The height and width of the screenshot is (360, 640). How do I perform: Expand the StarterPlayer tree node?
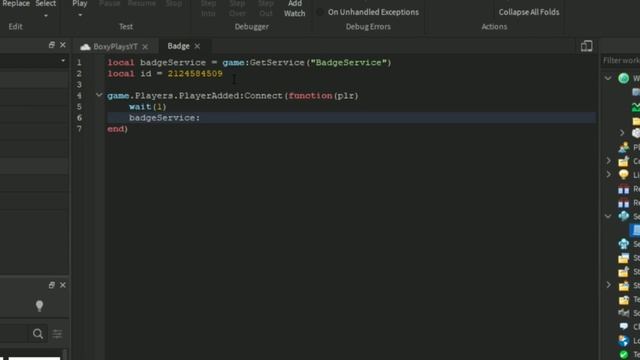(x=609, y=285)
